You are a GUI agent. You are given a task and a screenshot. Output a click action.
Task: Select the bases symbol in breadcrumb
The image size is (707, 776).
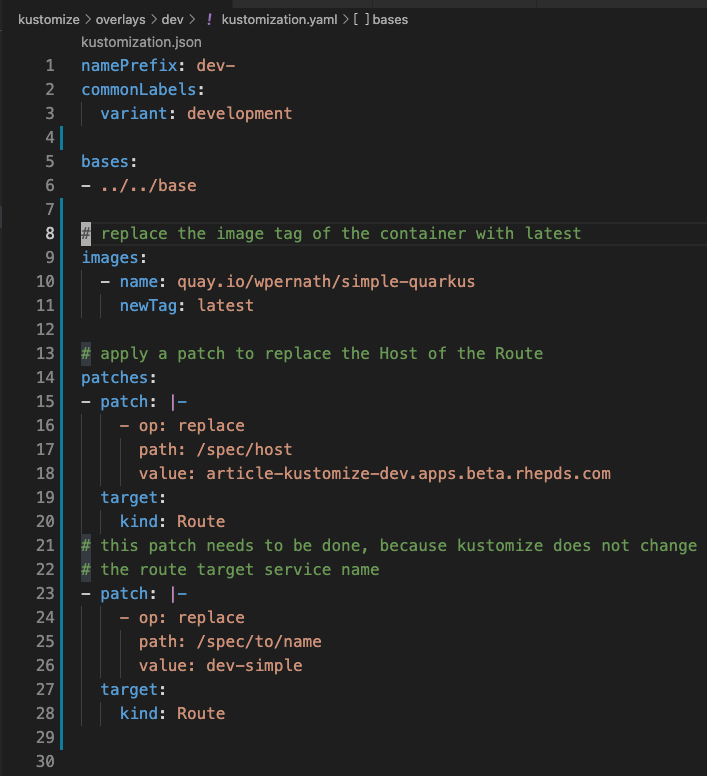point(390,20)
